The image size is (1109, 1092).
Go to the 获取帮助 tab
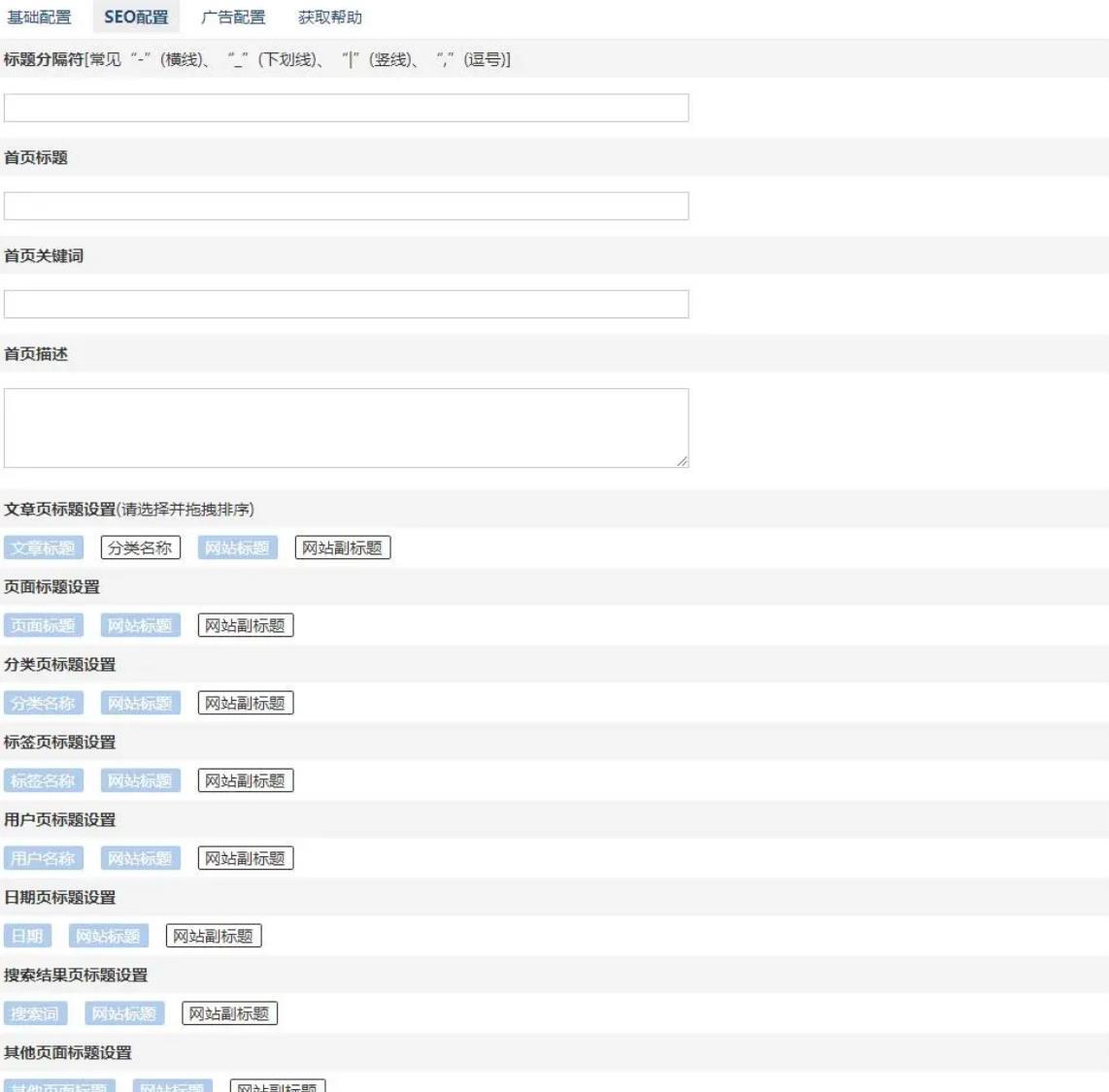pos(330,17)
